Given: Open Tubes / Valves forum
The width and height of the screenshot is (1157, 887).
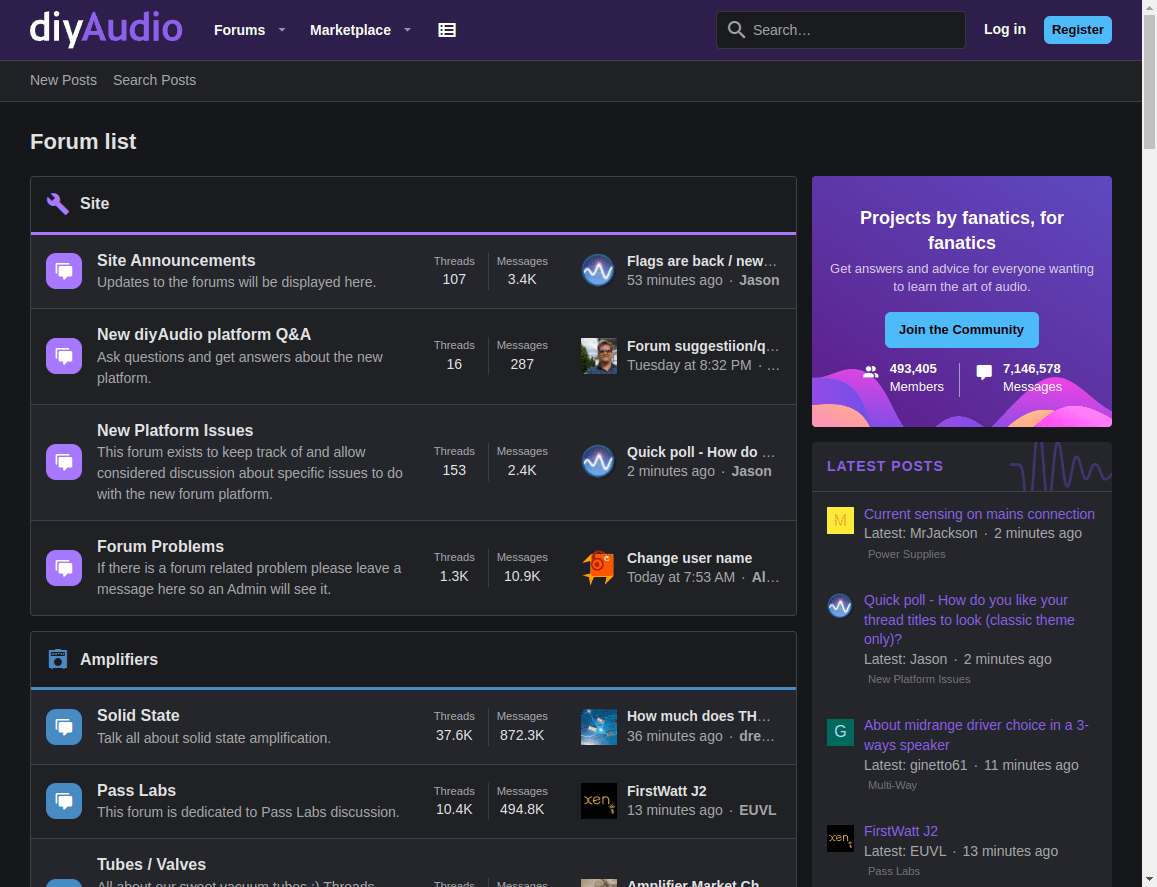Looking at the screenshot, I should tap(151, 864).
